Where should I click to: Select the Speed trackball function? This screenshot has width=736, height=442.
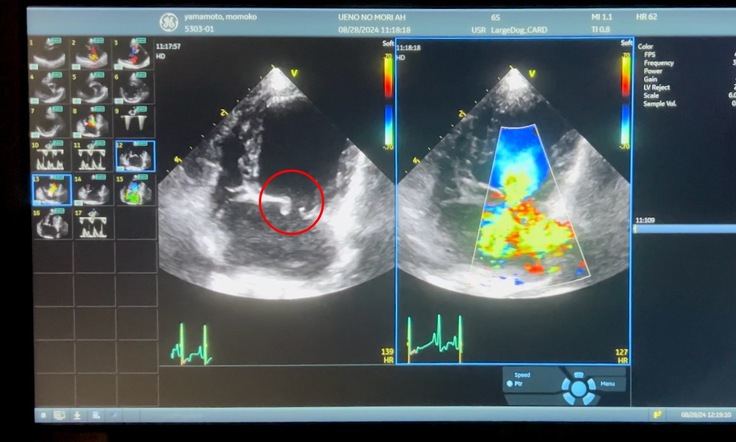point(522,374)
